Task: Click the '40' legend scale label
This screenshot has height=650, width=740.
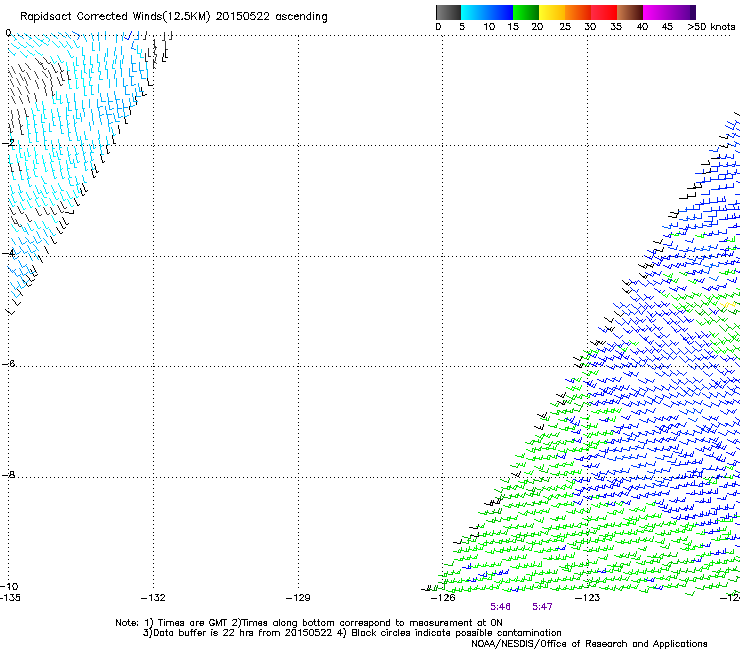Action: point(642,27)
